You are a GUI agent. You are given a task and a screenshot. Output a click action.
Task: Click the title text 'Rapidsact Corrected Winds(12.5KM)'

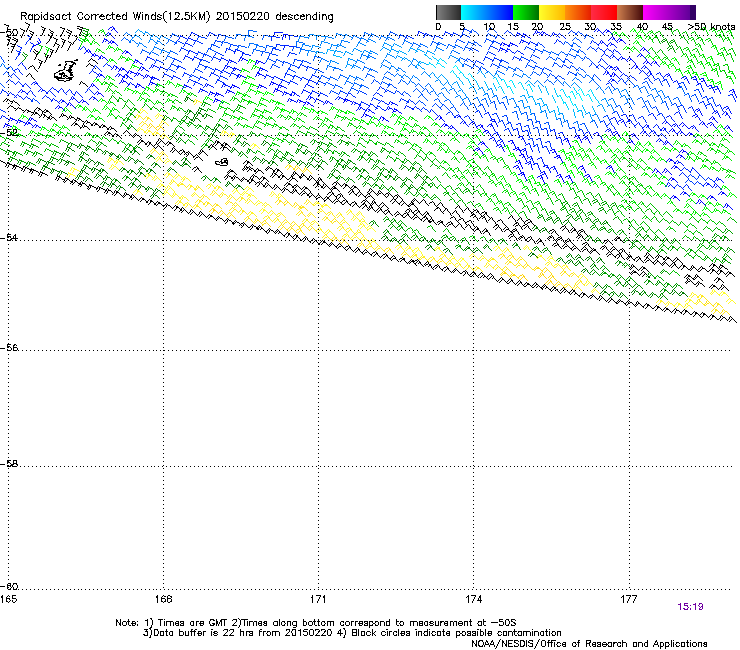[115, 17]
